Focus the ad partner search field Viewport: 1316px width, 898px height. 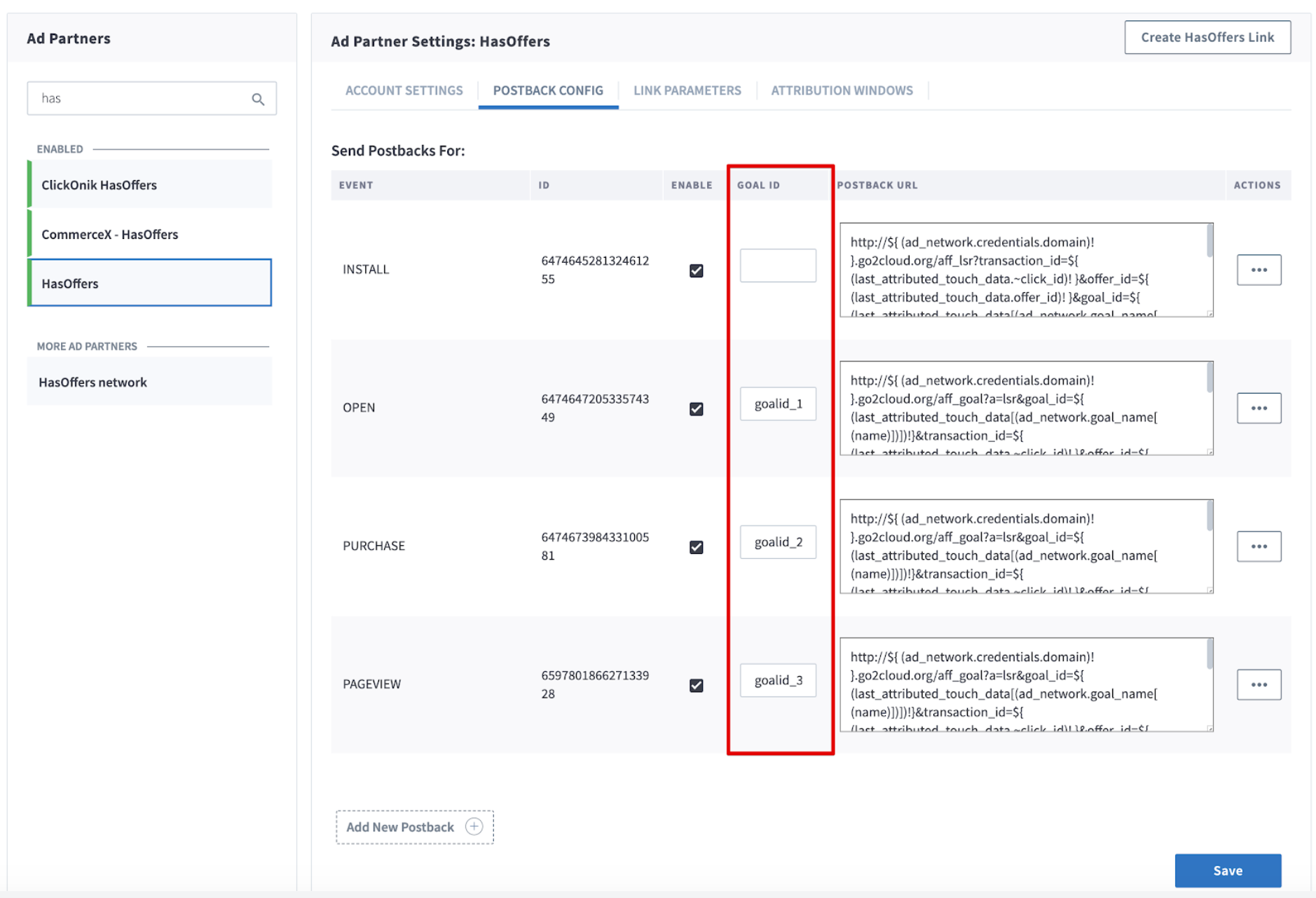tap(151, 98)
